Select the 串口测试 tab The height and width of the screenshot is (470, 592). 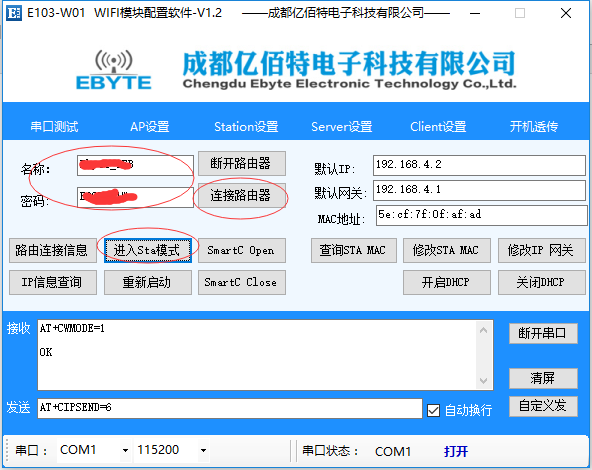[x=54, y=126]
